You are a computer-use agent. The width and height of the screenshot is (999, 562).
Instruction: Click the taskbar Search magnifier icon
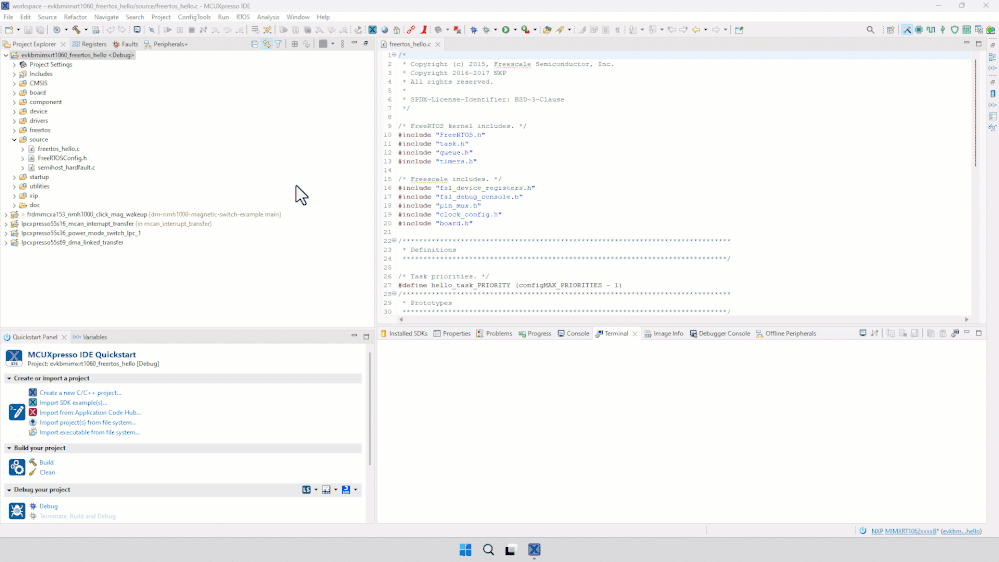point(488,550)
